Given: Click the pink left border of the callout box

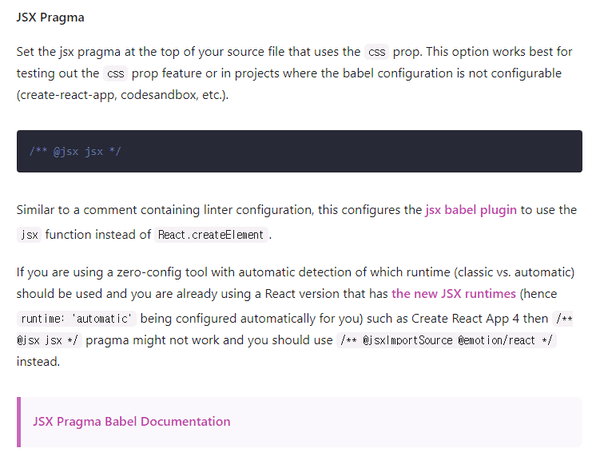Looking at the screenshot, I should point(19,422).
